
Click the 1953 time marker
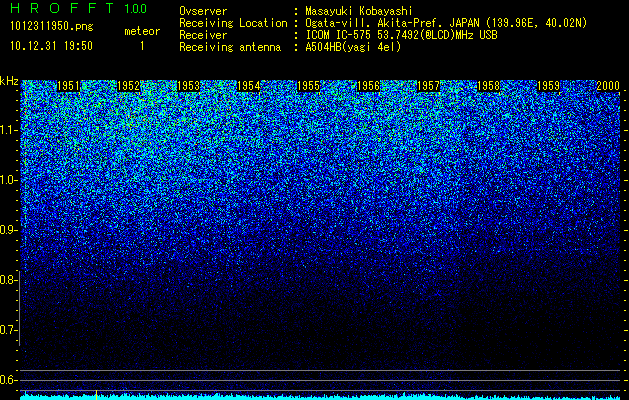coord(189,86)
